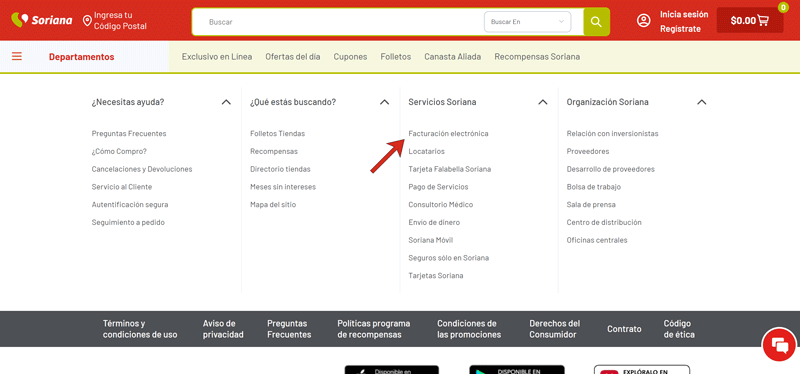800x374 pixels.
Task: Click the Explóralo en badge
Action: click(642, 370)
